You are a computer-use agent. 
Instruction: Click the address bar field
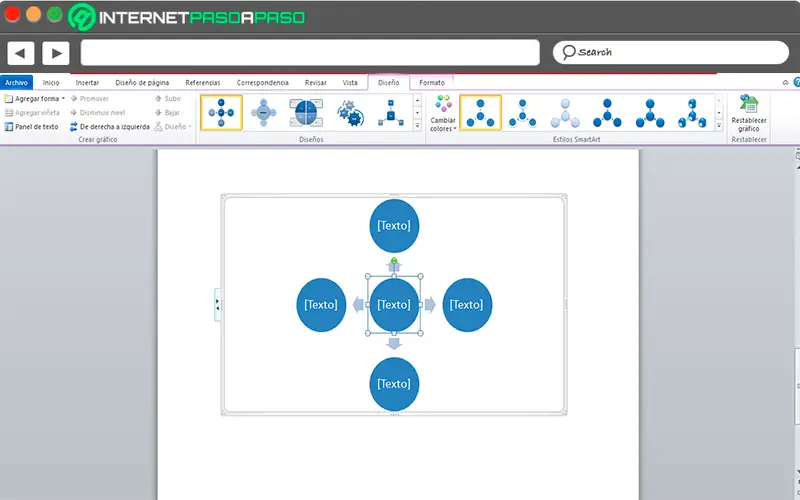pos(310,53)
